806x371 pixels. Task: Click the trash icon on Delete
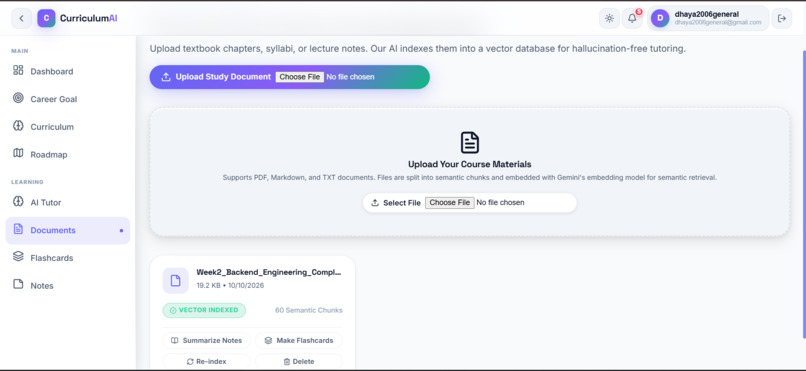pyautogui.click(x=287, y=362)
